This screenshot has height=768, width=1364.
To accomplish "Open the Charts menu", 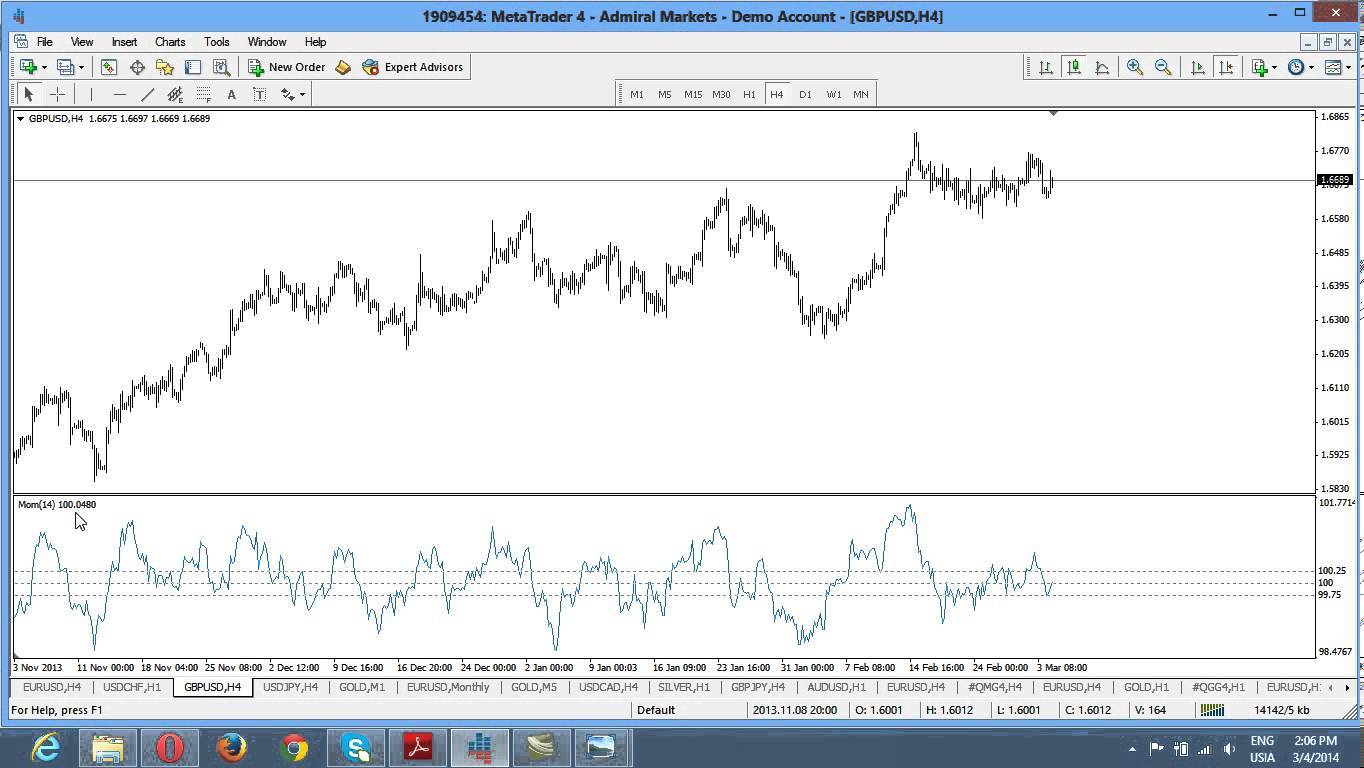I will (x=170, y=42).
